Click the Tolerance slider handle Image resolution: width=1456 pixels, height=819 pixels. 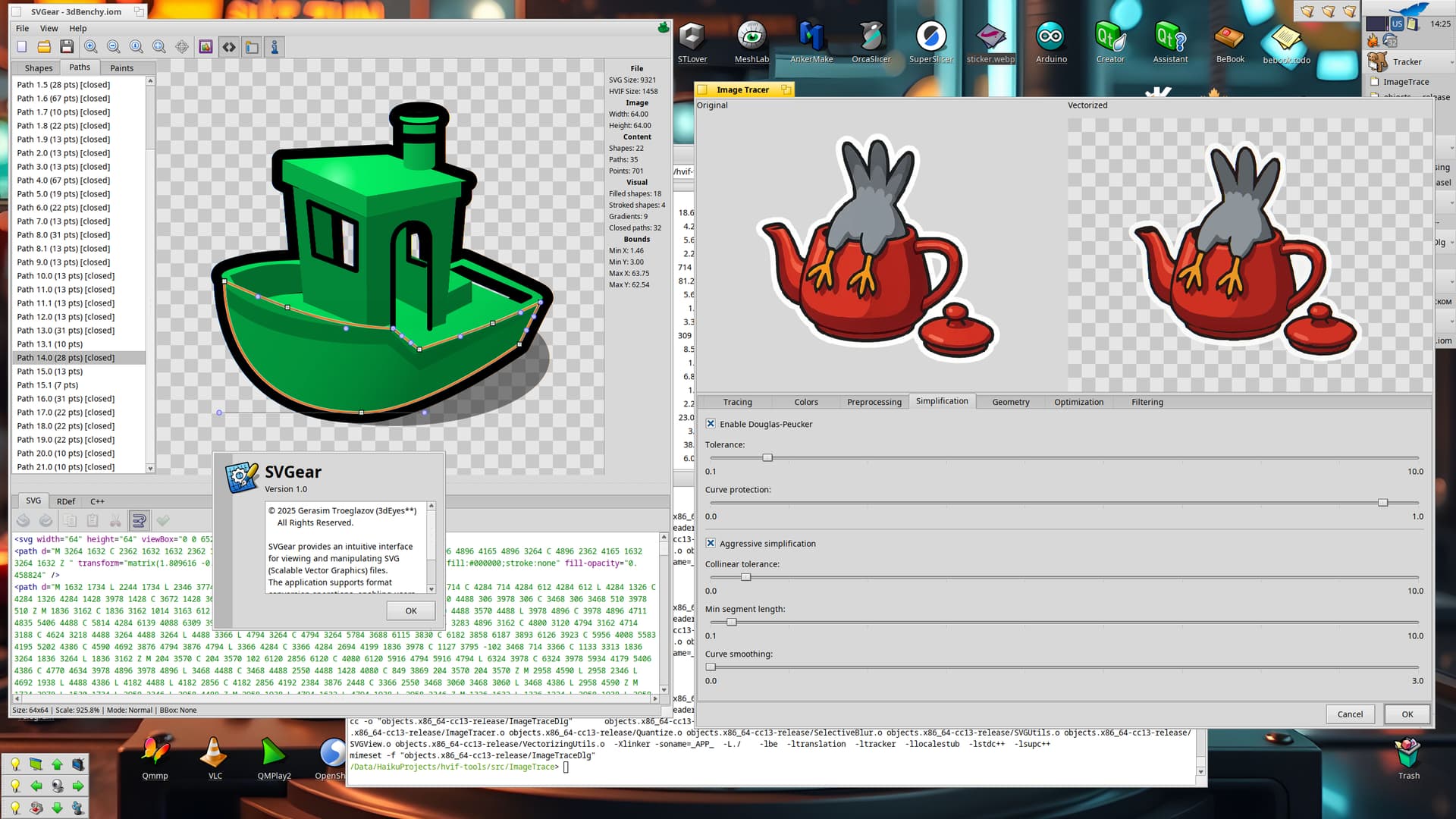[767, 458]
